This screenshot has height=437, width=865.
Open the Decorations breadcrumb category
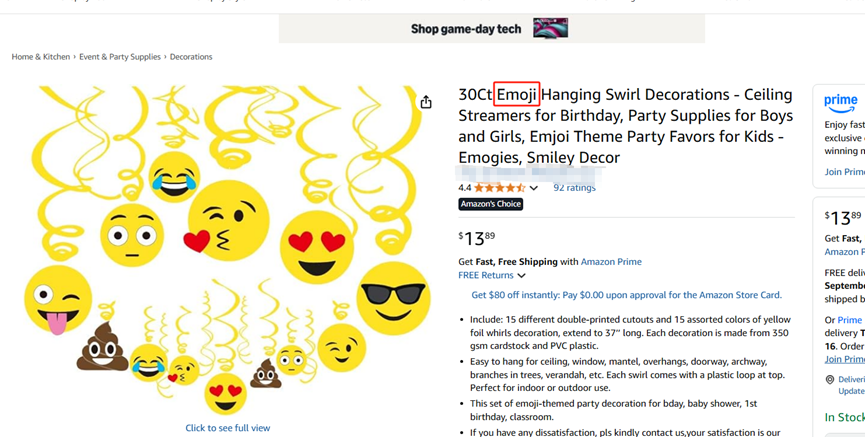tap(191, 57)
